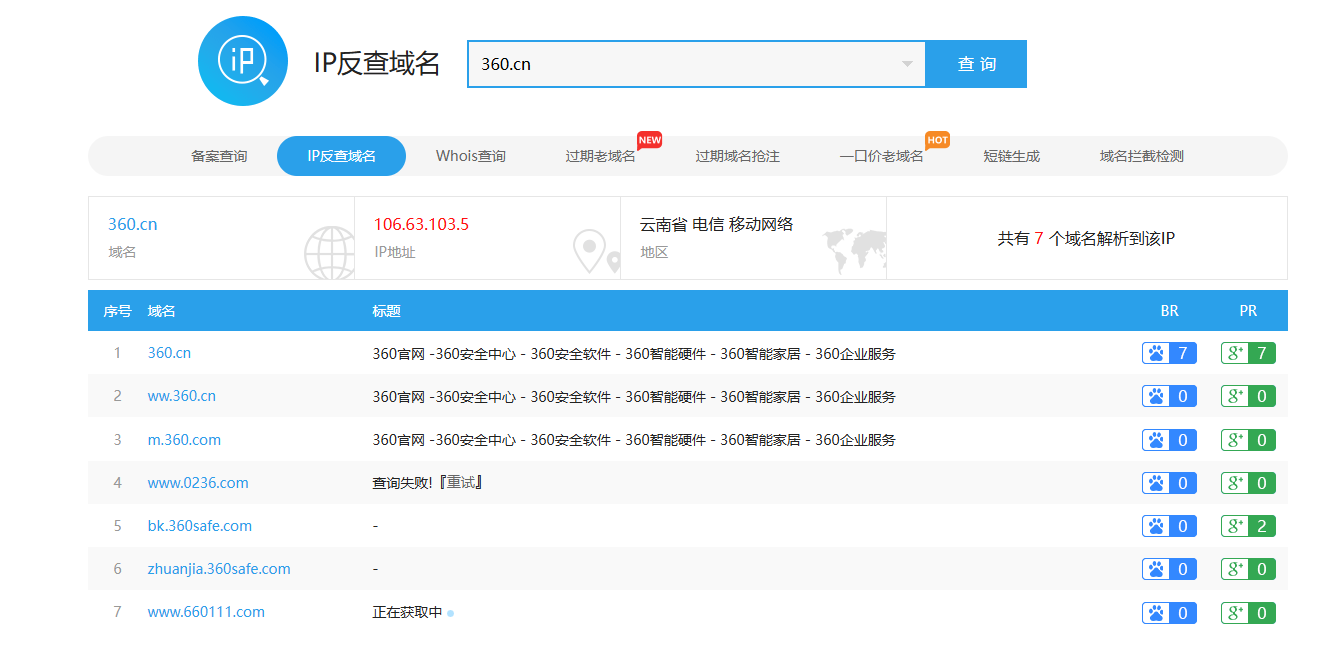Click the 云南省 电信 移动网络 region text

point(717,224)
